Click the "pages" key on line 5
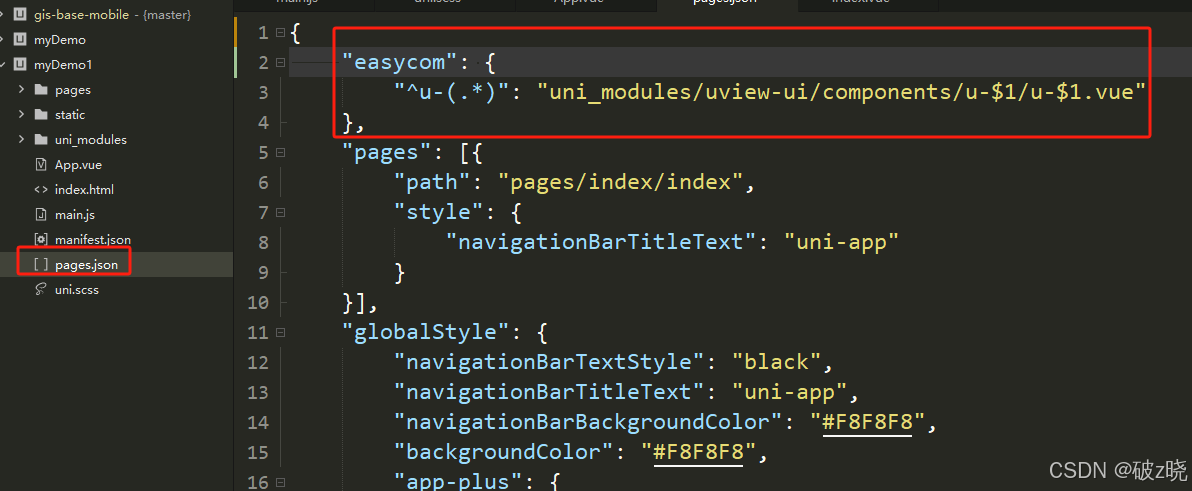This screenshot has width=1192, height=491. click(x=388, y=153)
